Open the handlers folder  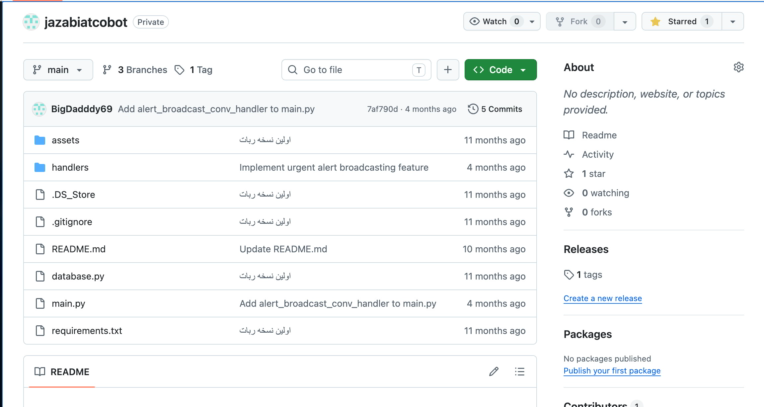[70, 167]
